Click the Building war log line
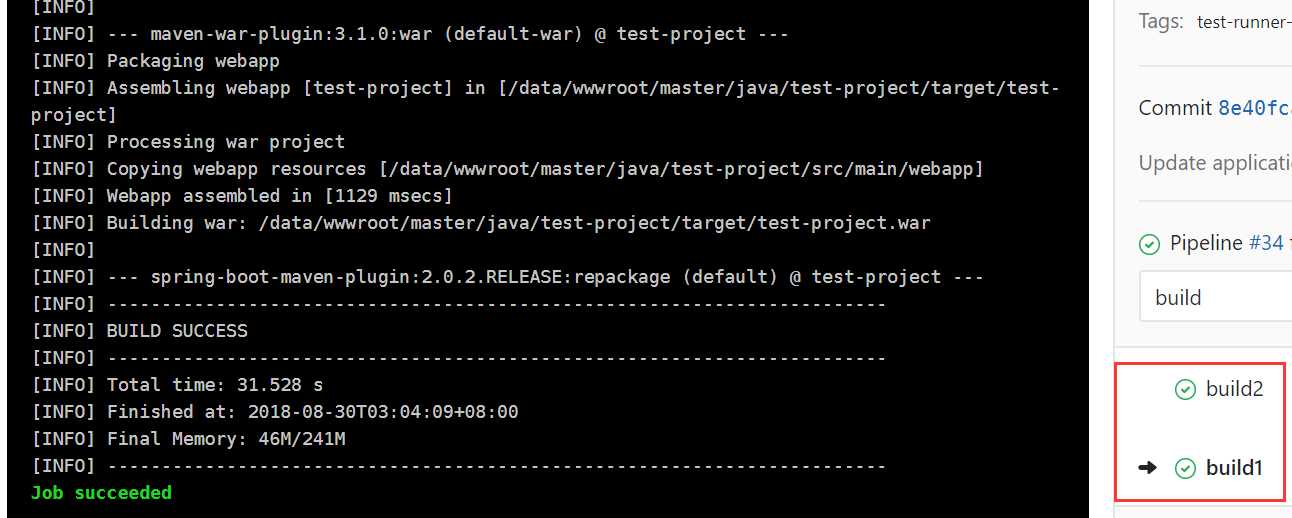1292x518 pixels. tap(481, 222)
